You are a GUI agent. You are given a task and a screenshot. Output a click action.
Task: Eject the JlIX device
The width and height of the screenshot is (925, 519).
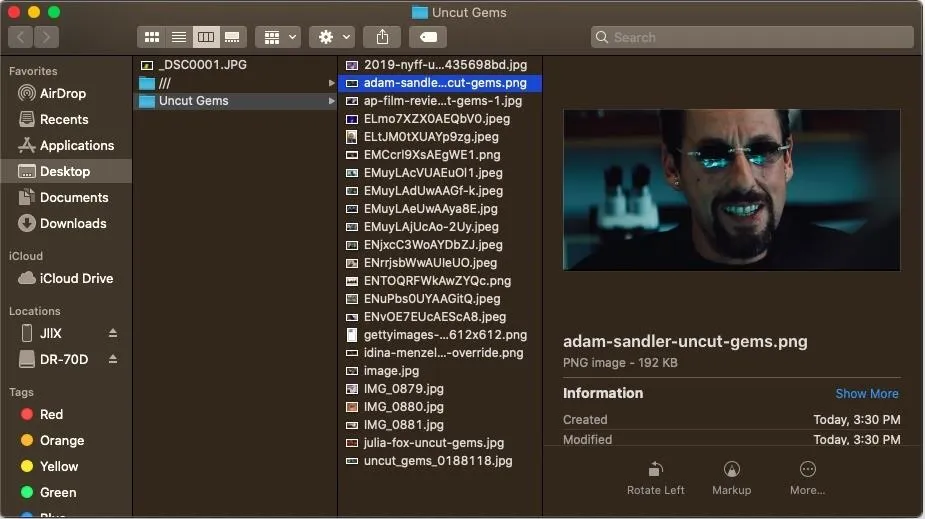tap(113, 333)
